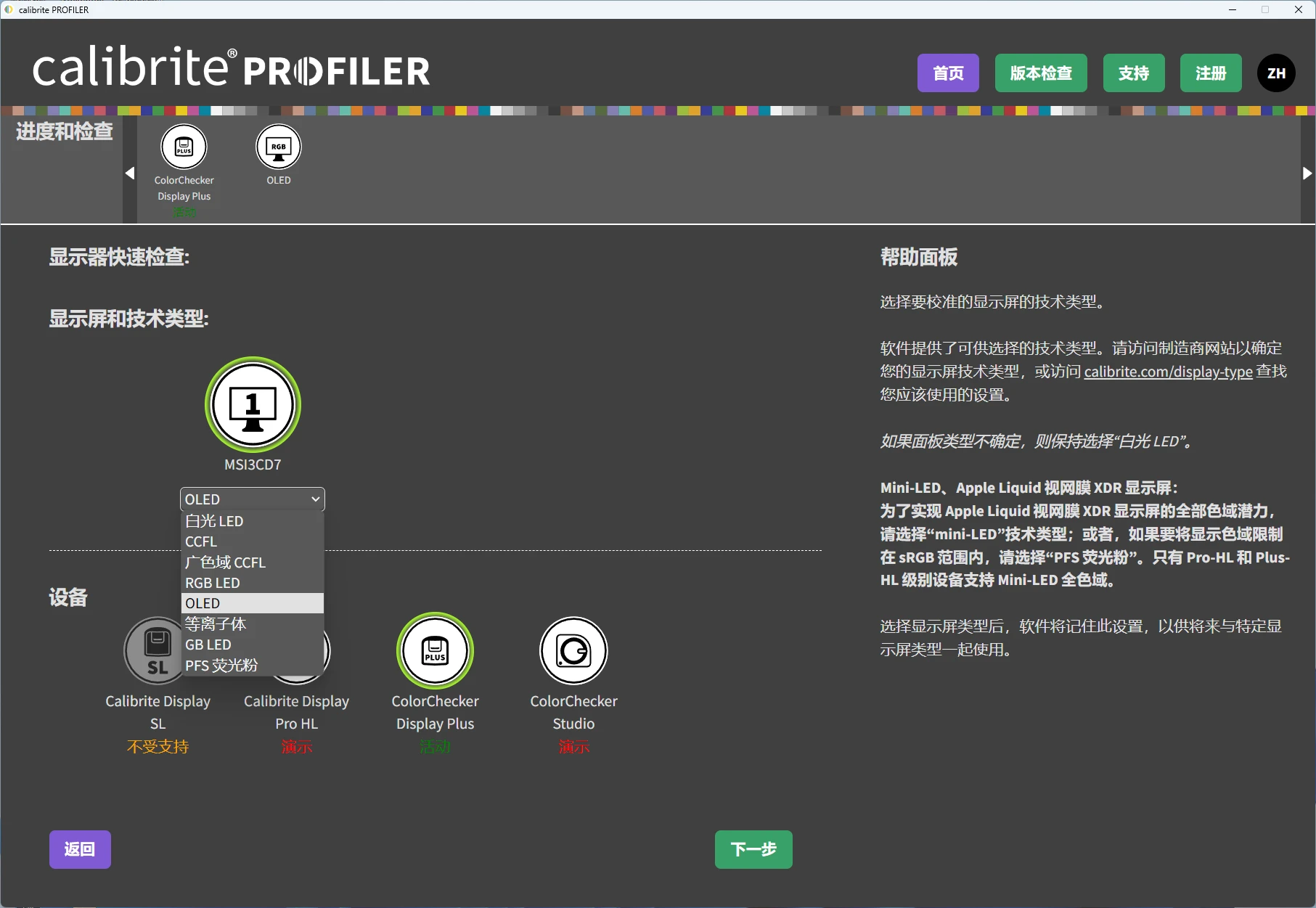
Task: Choose PFS 荧光粉 option
Action: click(x=252, y=666)
